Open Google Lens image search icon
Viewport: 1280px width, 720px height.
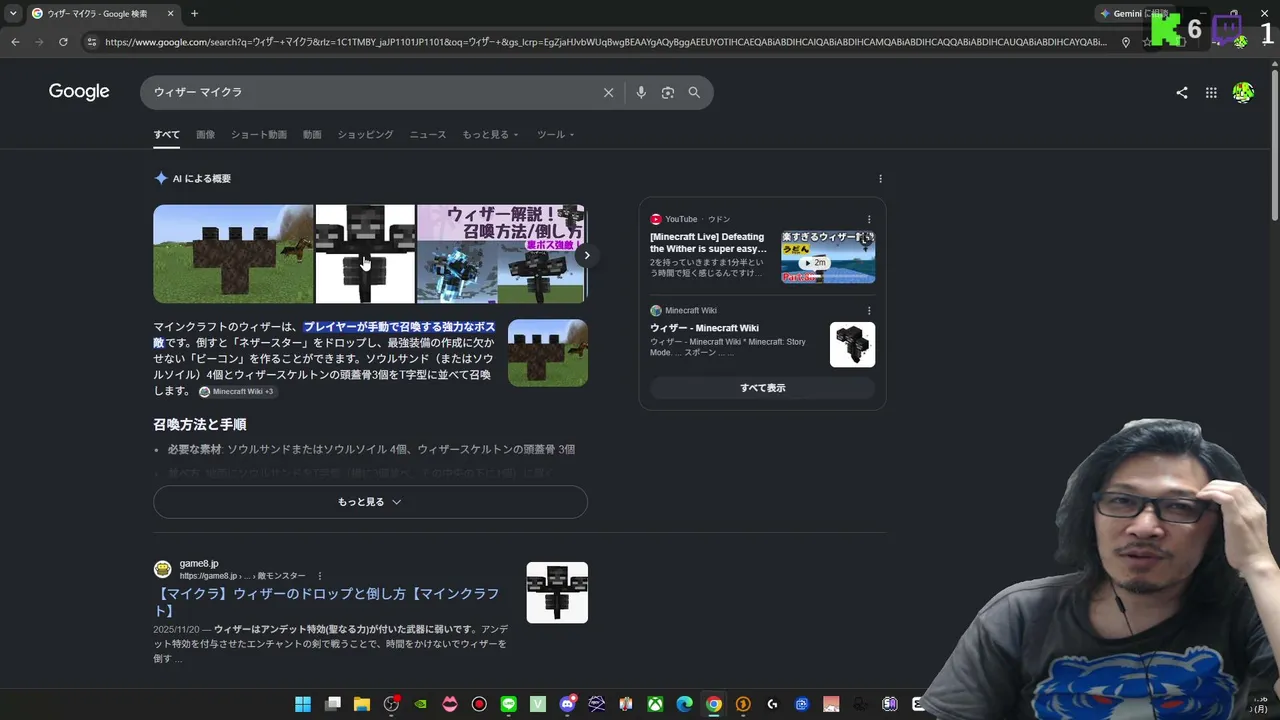click(x=668, y=92)
